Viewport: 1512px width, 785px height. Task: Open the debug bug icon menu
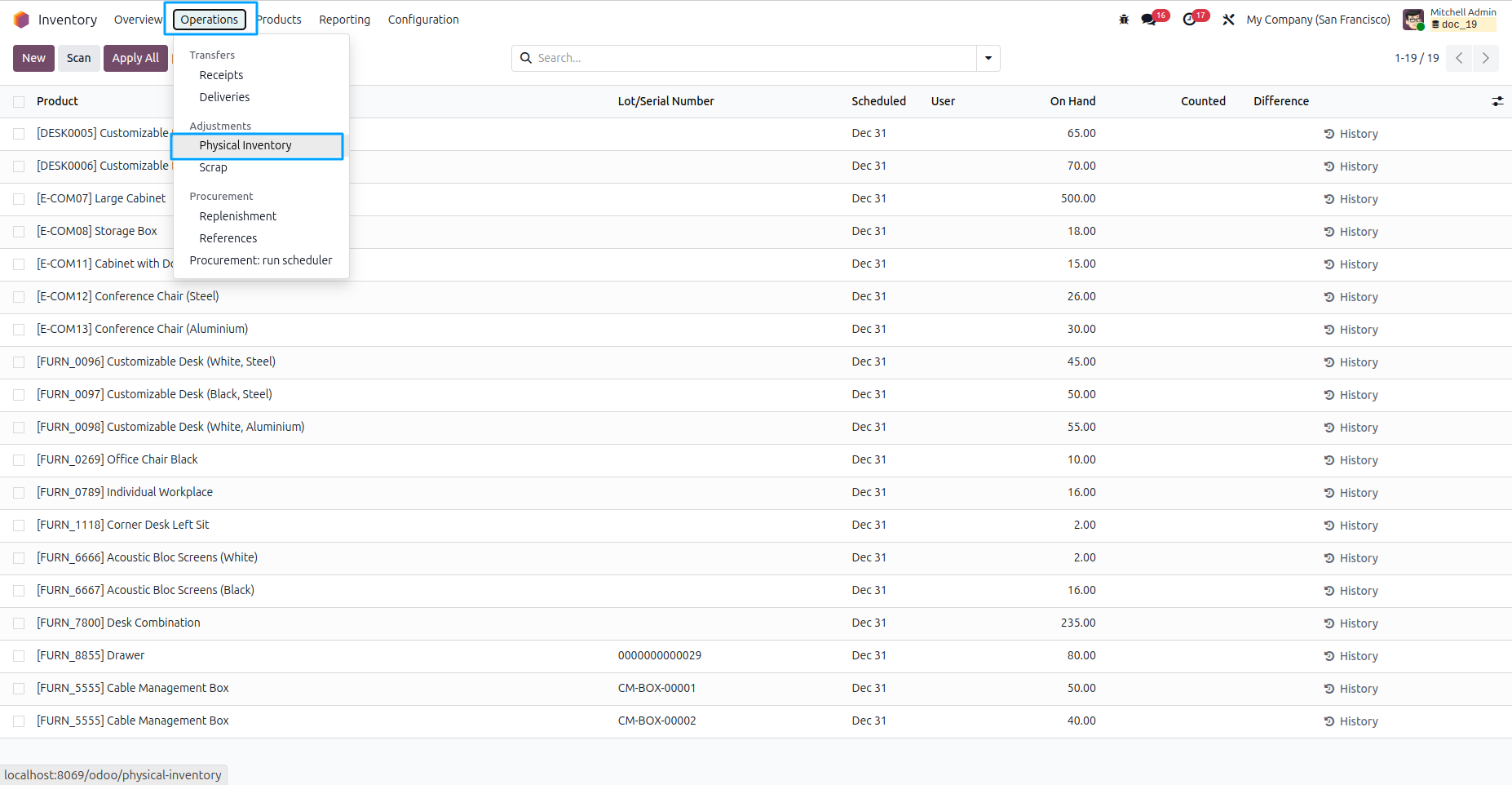(1124, 20)
